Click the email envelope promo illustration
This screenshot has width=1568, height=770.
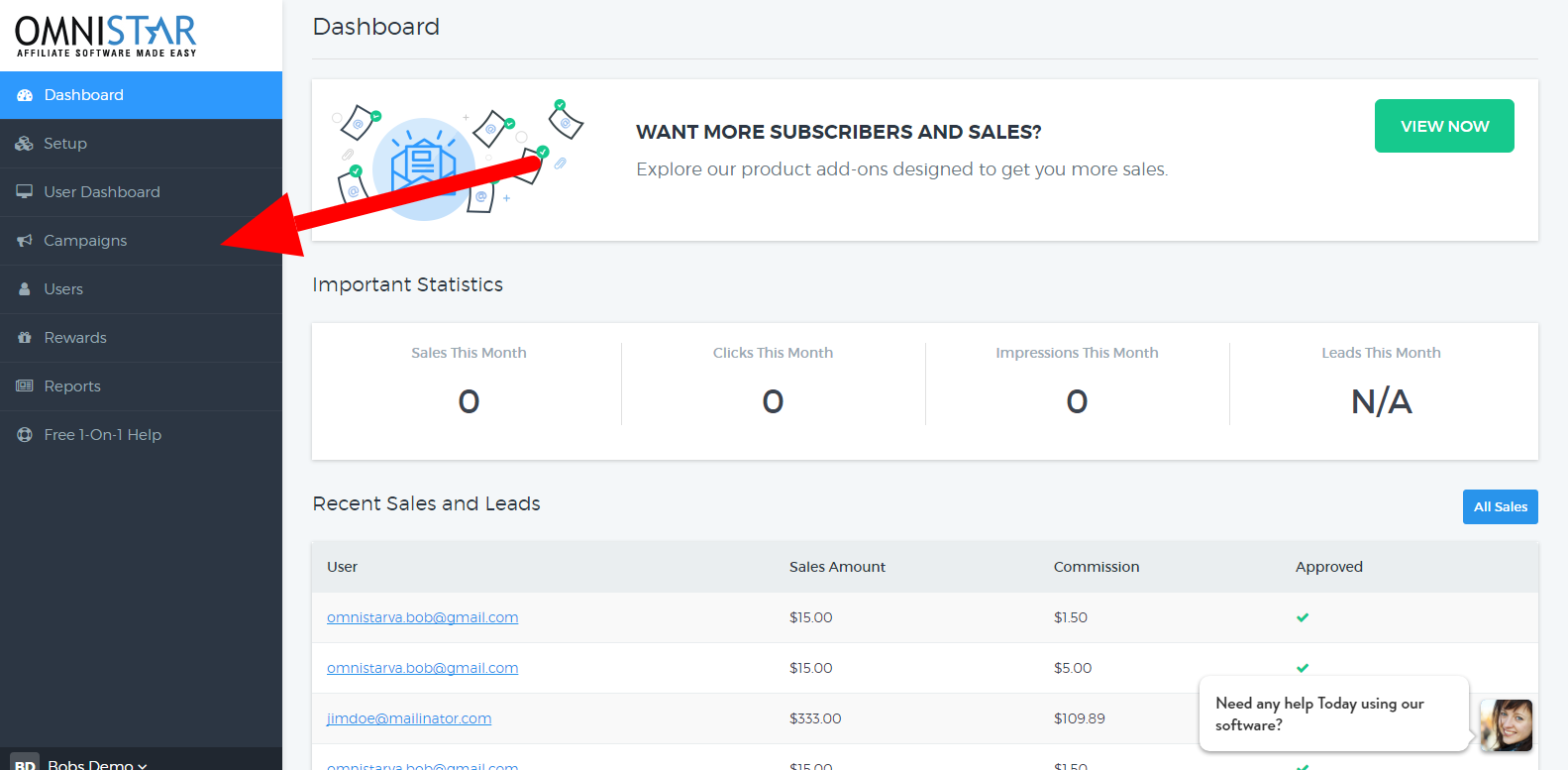[458, 161]
